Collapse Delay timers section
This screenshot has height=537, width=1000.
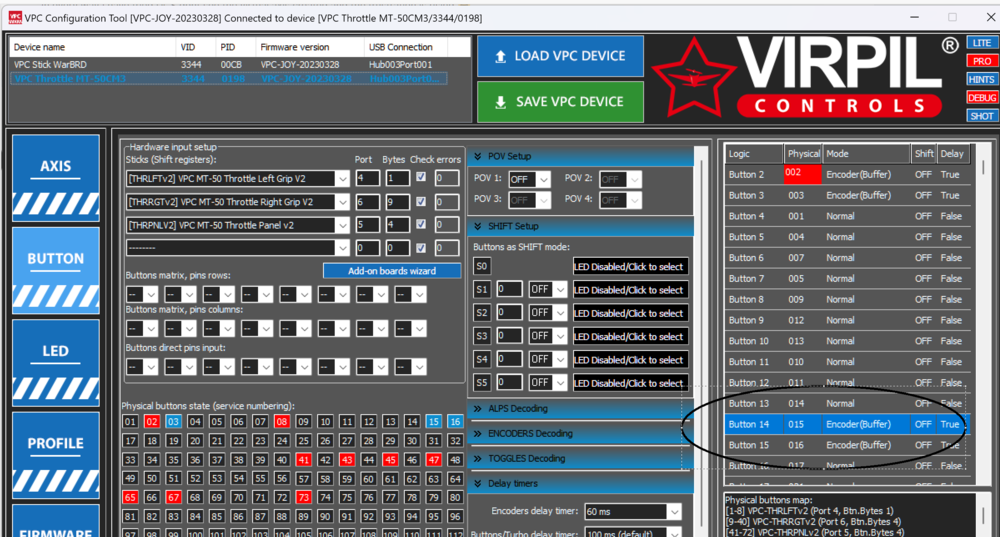coord(477,484)
